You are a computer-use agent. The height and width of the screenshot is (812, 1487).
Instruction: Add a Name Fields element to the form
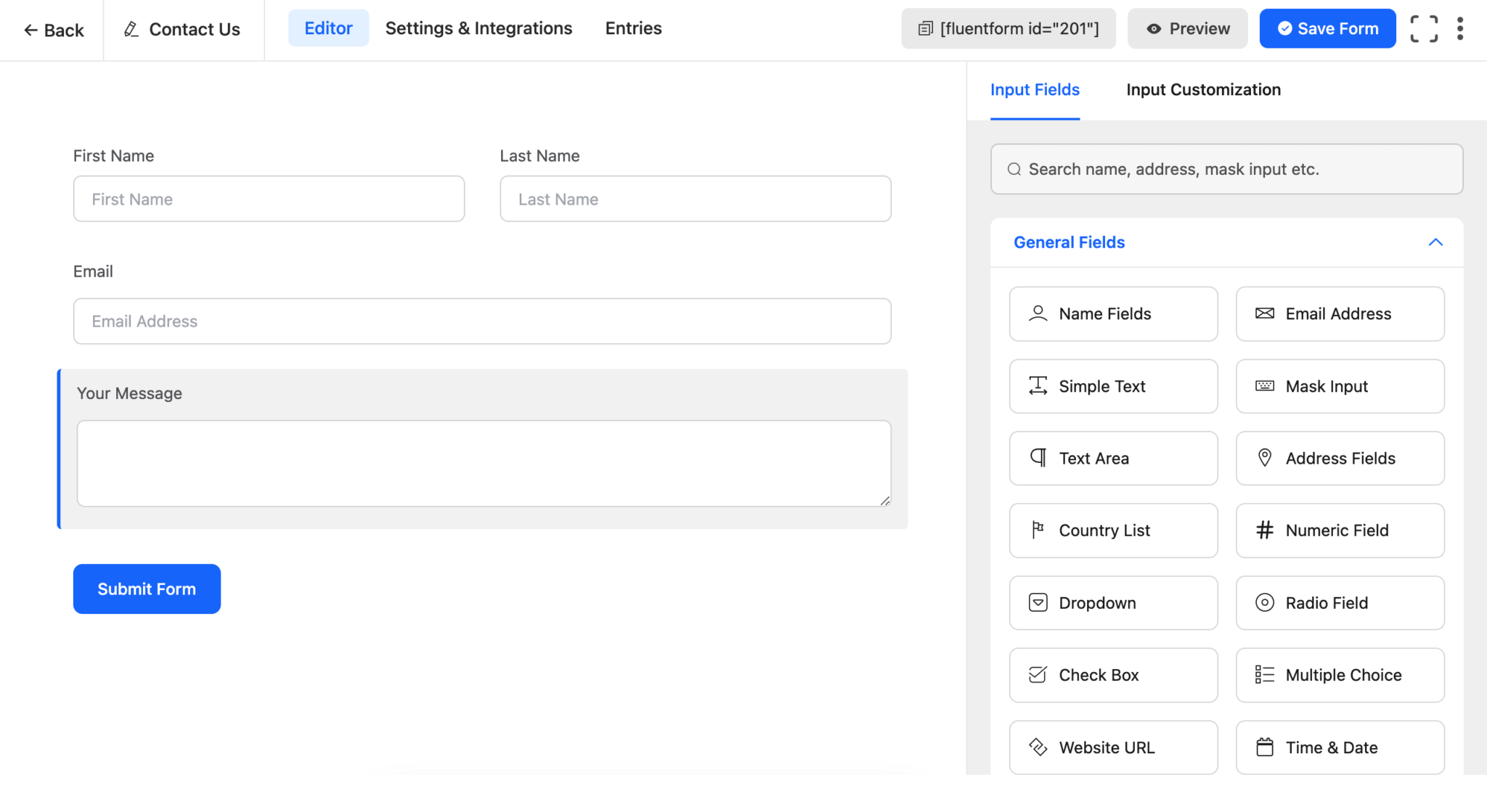click(x=1112, y=313)
